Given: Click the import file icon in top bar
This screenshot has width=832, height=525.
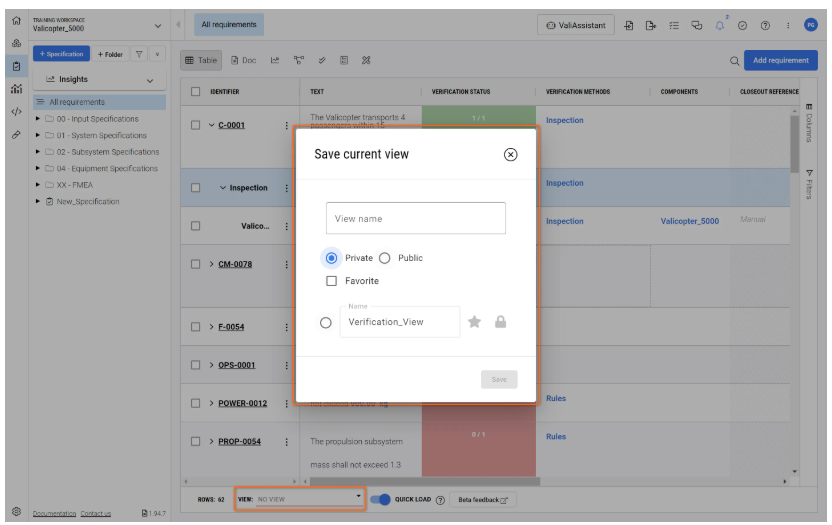Looking at the screenshot, I should tap(629, 25).
